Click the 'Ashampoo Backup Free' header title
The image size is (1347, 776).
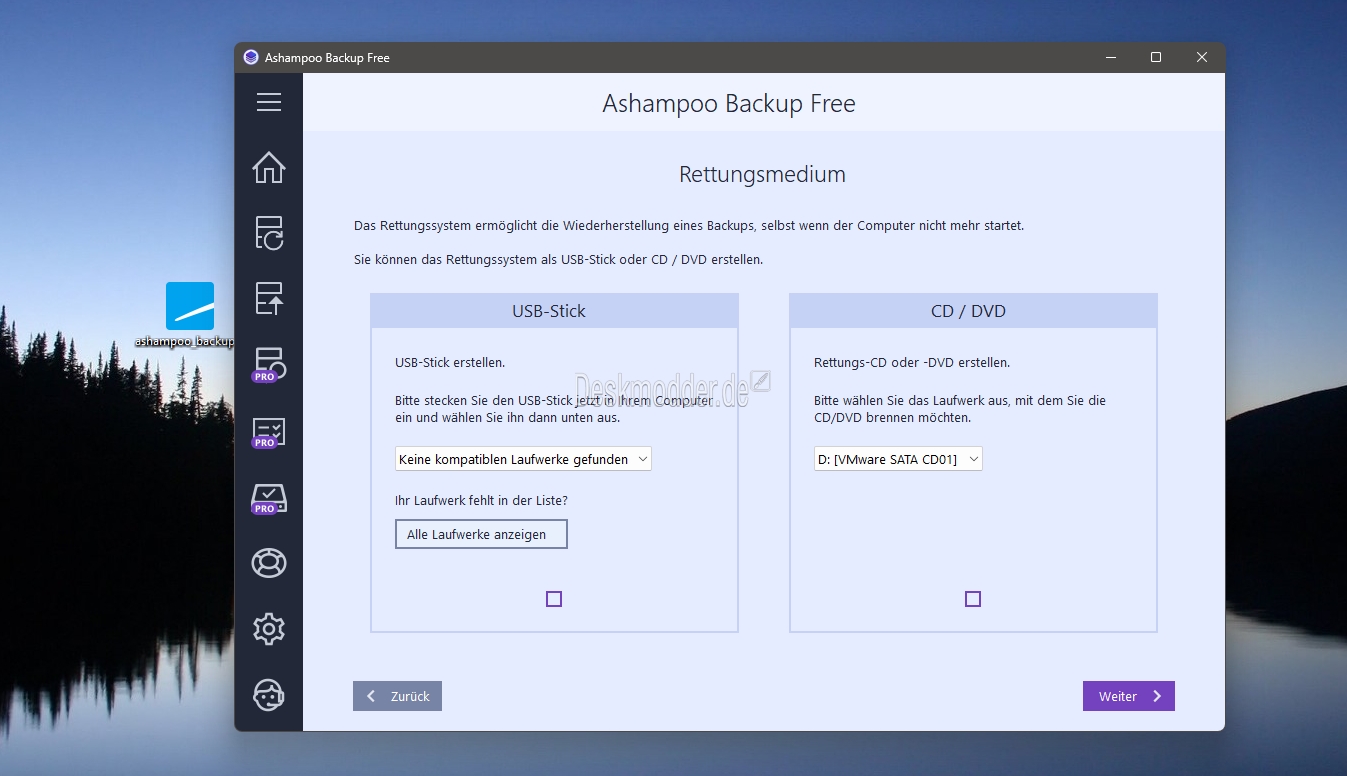[x=729, y=103]
